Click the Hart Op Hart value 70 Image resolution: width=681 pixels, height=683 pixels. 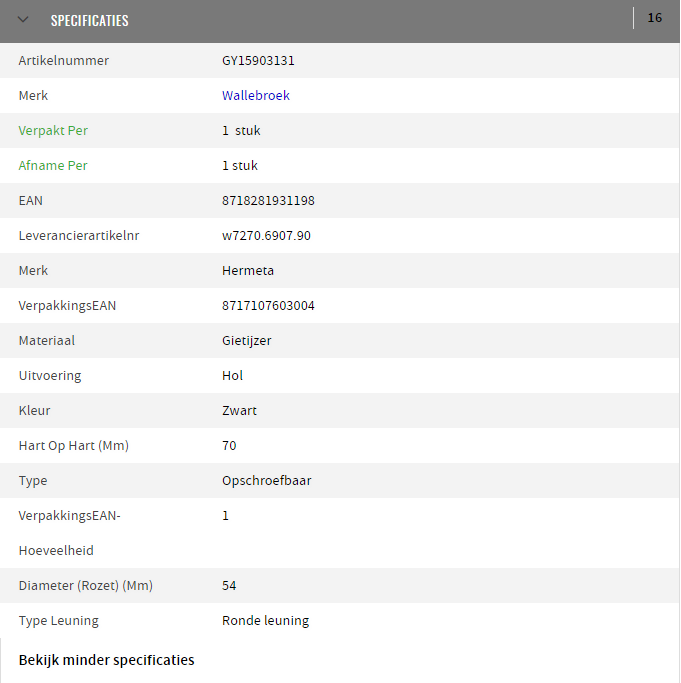tap(229, 446)
